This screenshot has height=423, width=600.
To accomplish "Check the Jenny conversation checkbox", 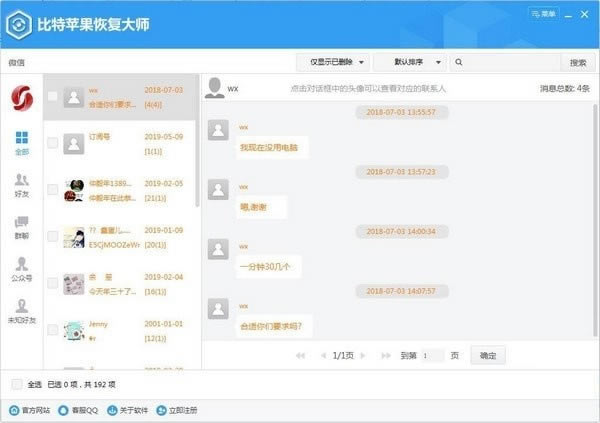I will point(52,330).
